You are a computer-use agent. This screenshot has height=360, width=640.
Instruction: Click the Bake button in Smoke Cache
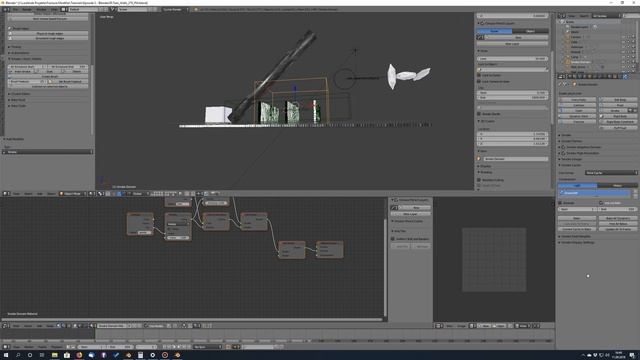click(577, 218)
